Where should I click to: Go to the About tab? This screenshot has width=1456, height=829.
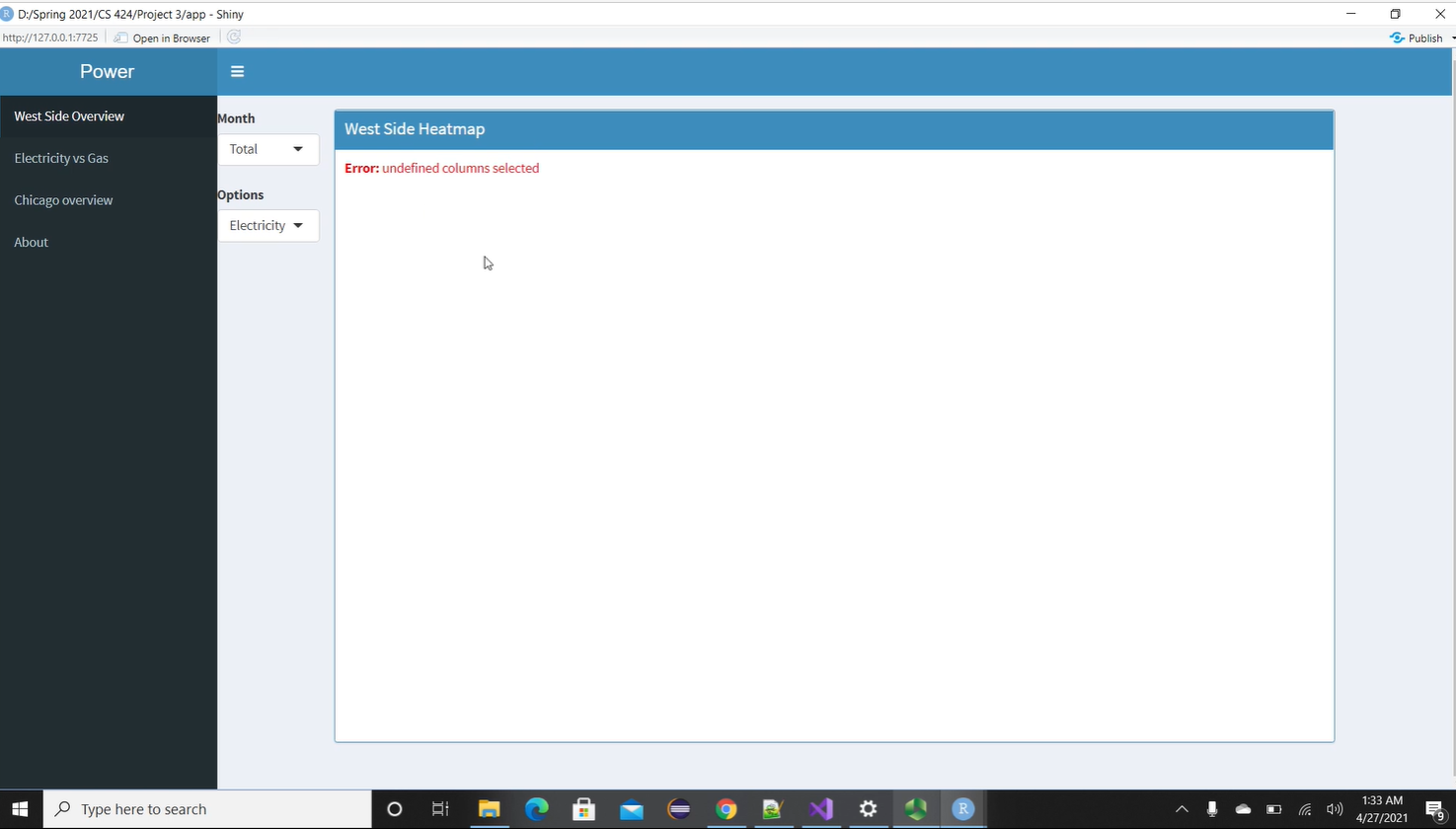click(109, 242)
